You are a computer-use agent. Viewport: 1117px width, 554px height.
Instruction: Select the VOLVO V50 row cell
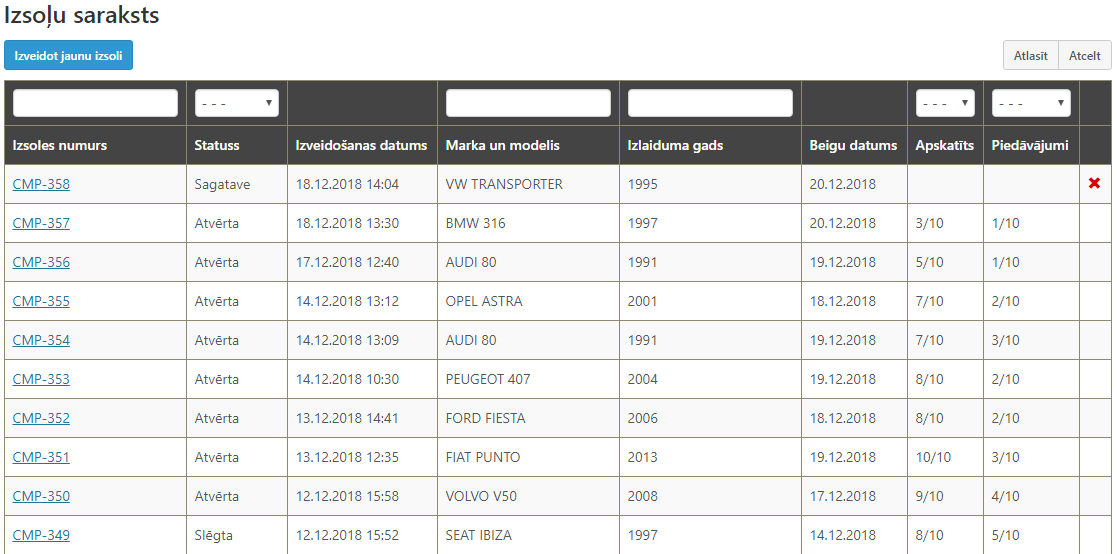(481, 496)
